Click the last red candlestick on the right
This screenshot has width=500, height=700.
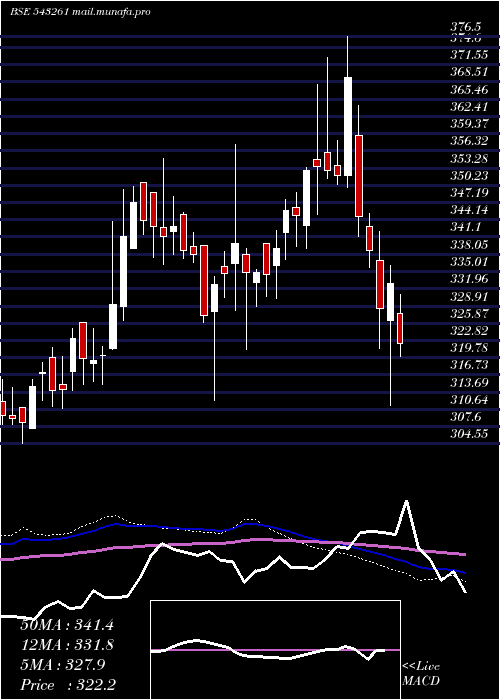coord(400,328)
